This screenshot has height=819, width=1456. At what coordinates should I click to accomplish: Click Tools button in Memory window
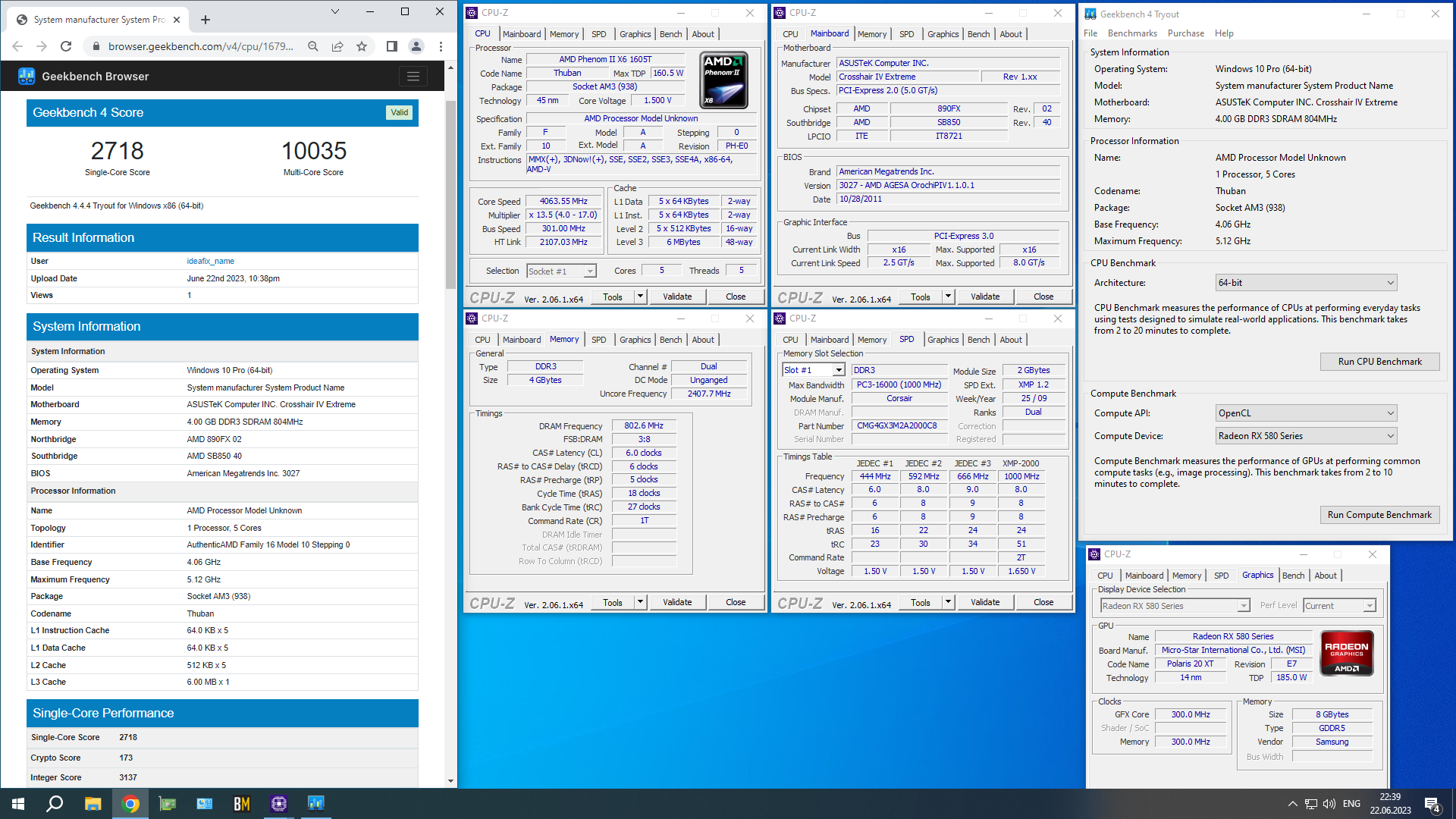[613, 602]
